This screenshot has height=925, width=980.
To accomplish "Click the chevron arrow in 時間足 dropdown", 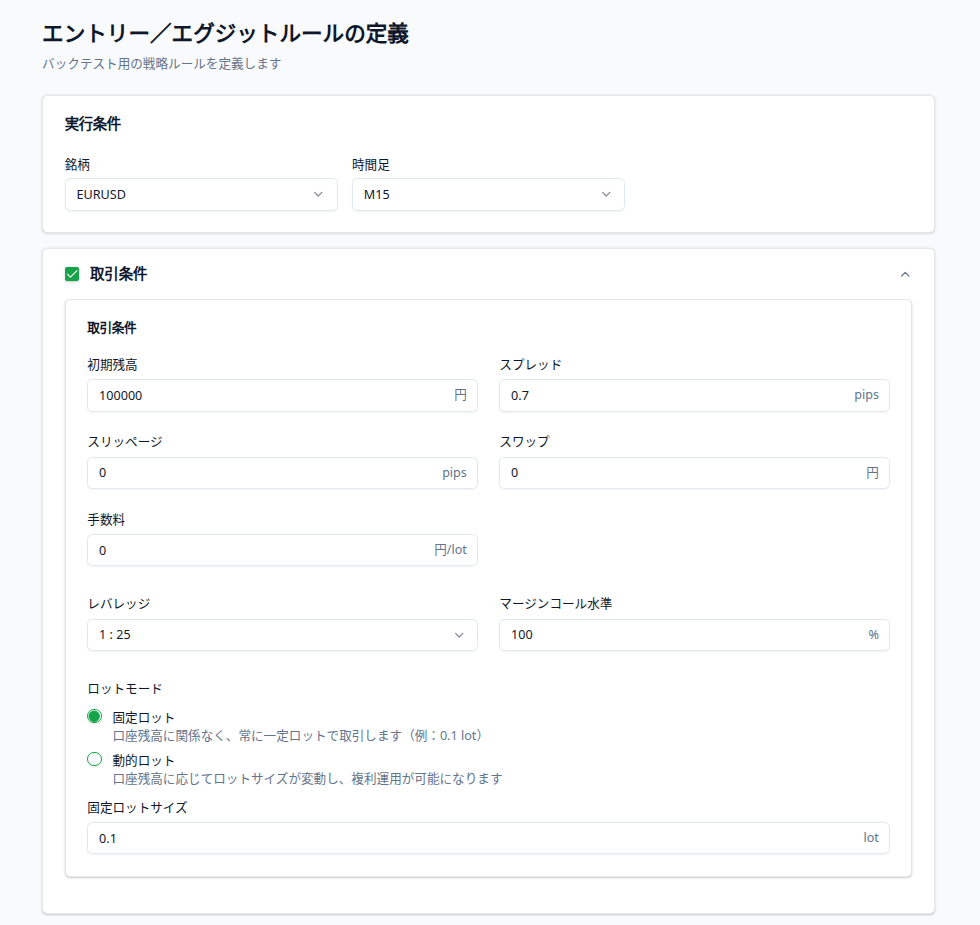I will [x=606, y=195].
